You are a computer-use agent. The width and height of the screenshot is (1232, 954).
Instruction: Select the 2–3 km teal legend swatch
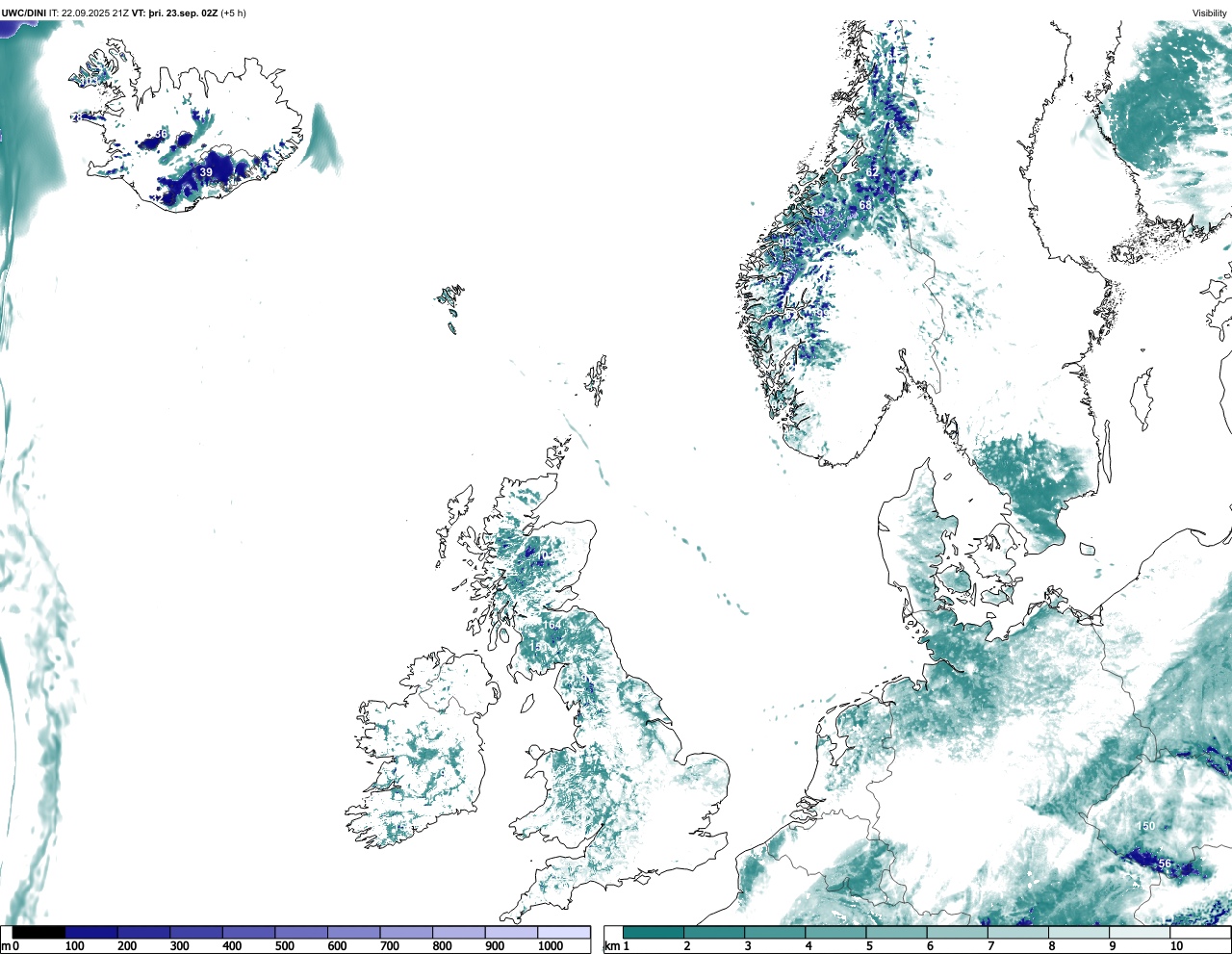(714, 932)
